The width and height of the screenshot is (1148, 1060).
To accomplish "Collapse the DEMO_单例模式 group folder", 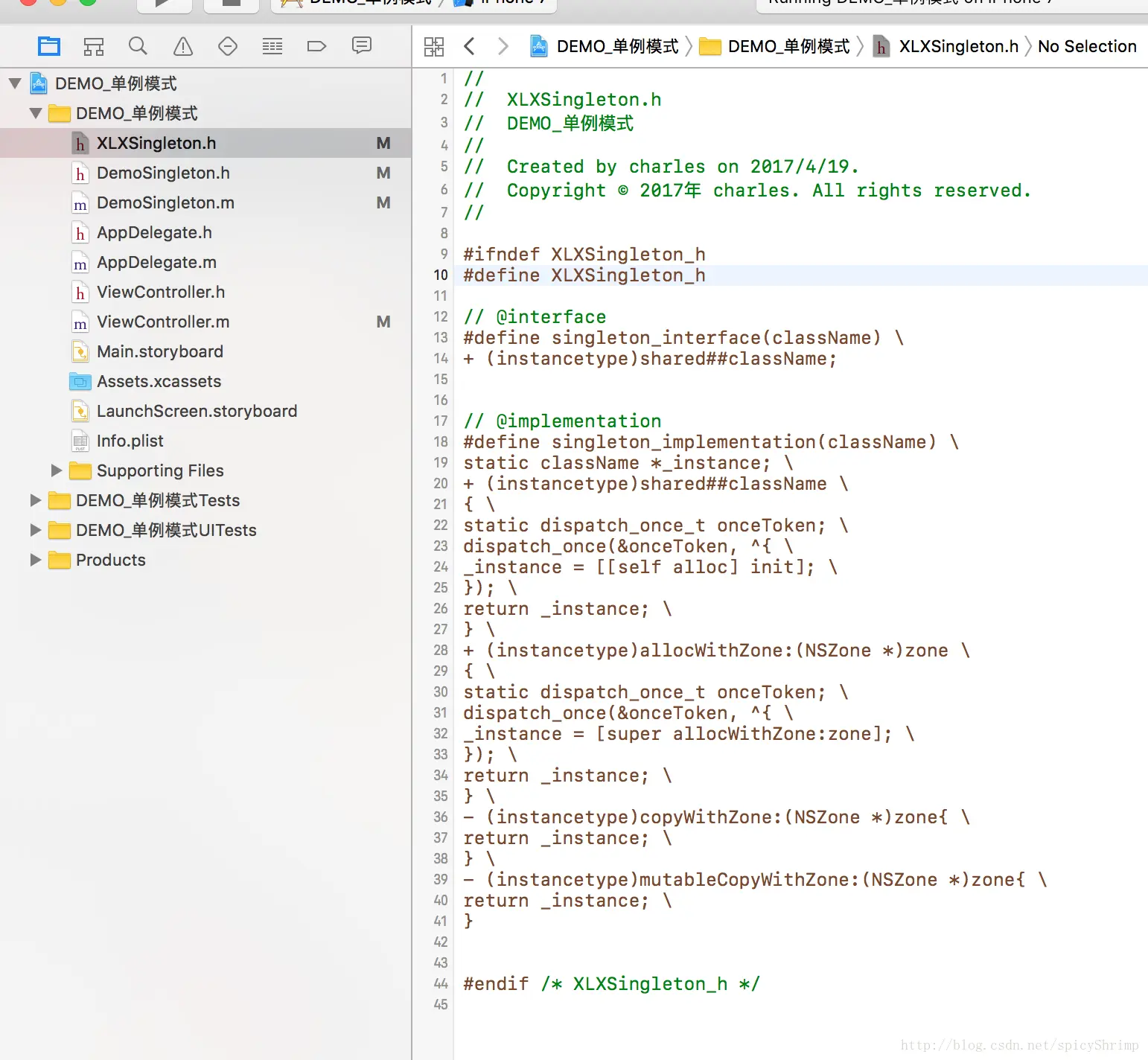I will (x=36, y=113).
